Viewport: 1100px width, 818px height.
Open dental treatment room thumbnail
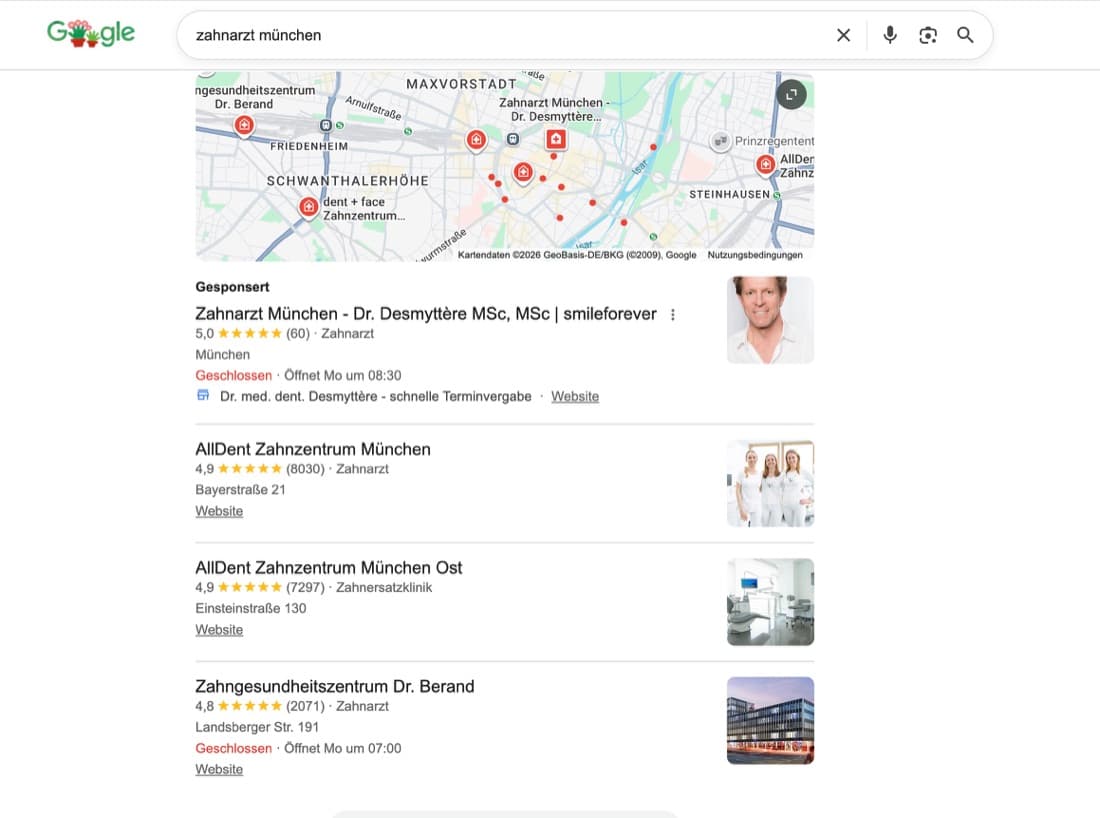click(770, 602)
